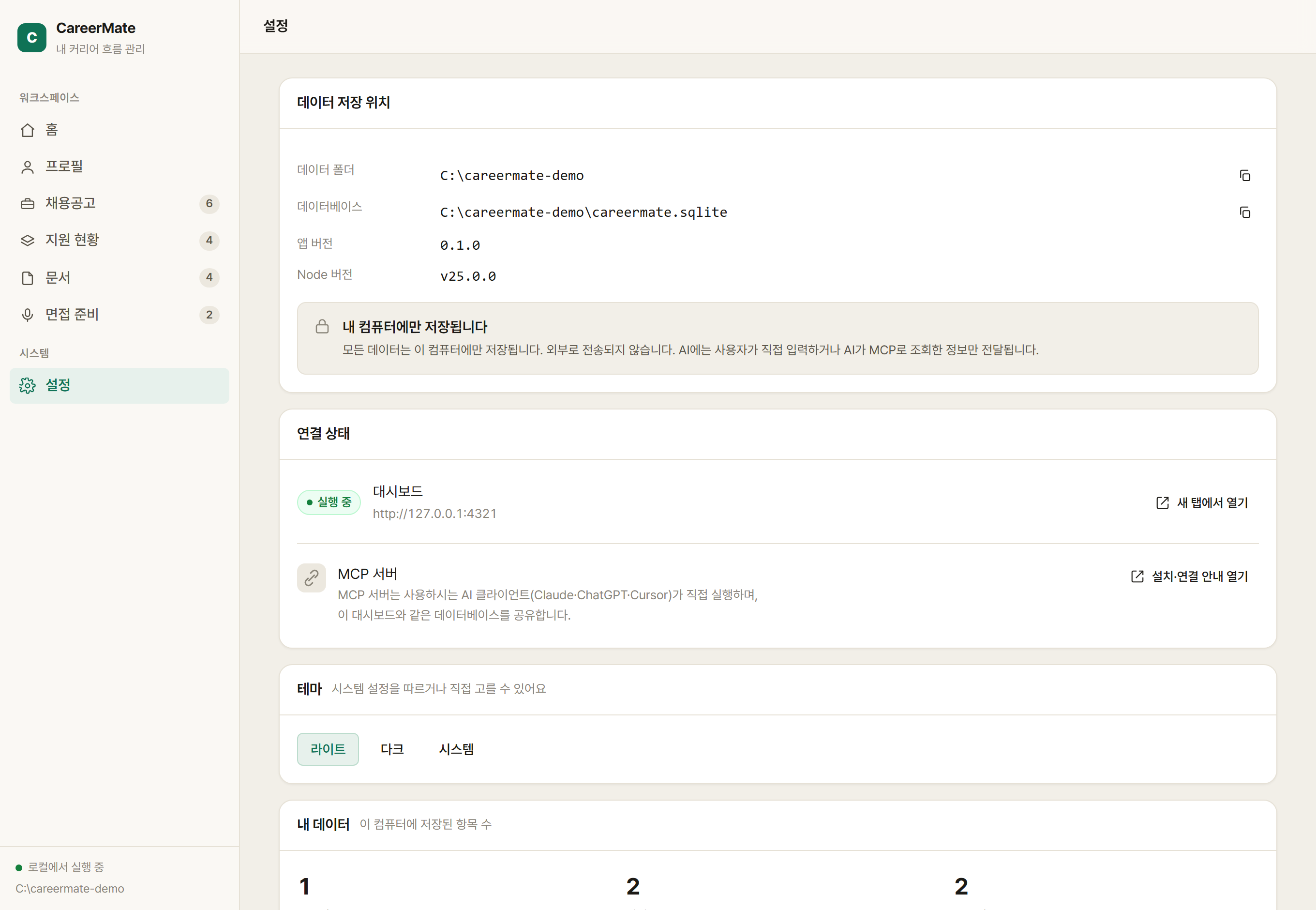Navigate to 지원 현황
Screen dimensions: 1316x910
(x=119, y=240)
